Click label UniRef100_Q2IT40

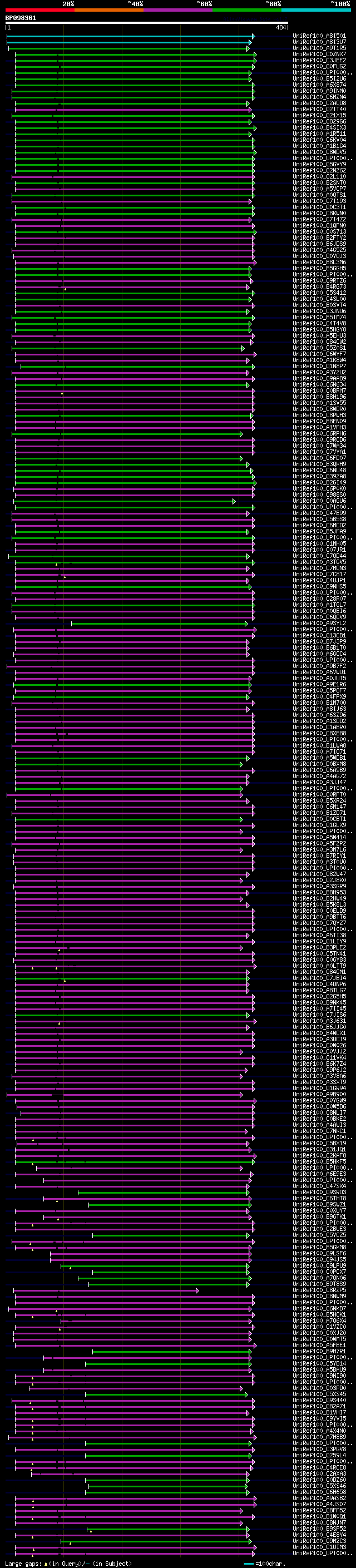pos(319,110)
